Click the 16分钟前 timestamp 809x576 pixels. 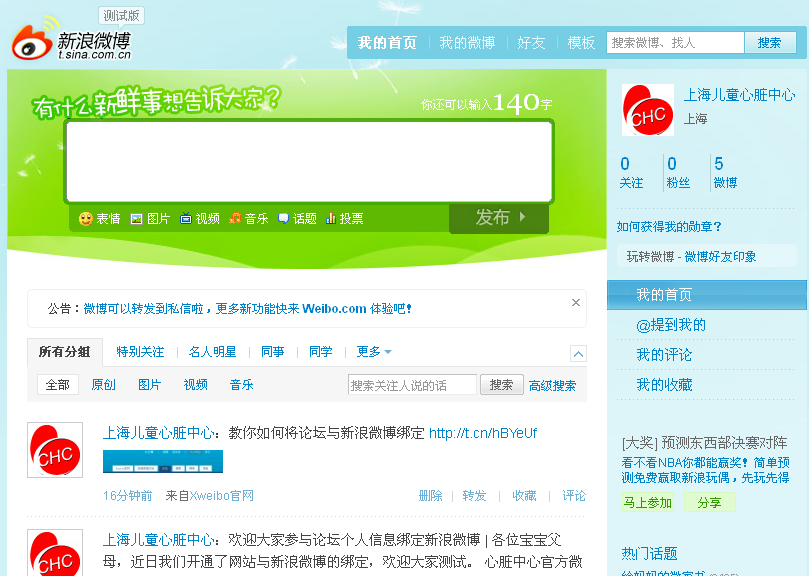coord(127,496)
